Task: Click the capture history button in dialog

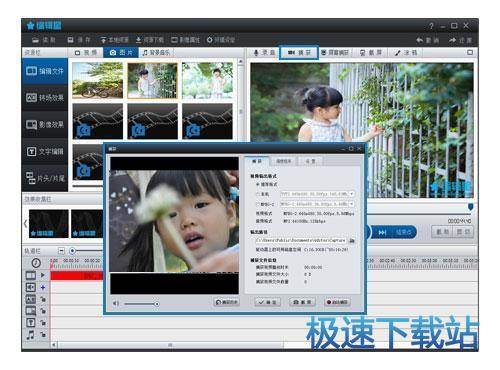Action: point(227,302)
